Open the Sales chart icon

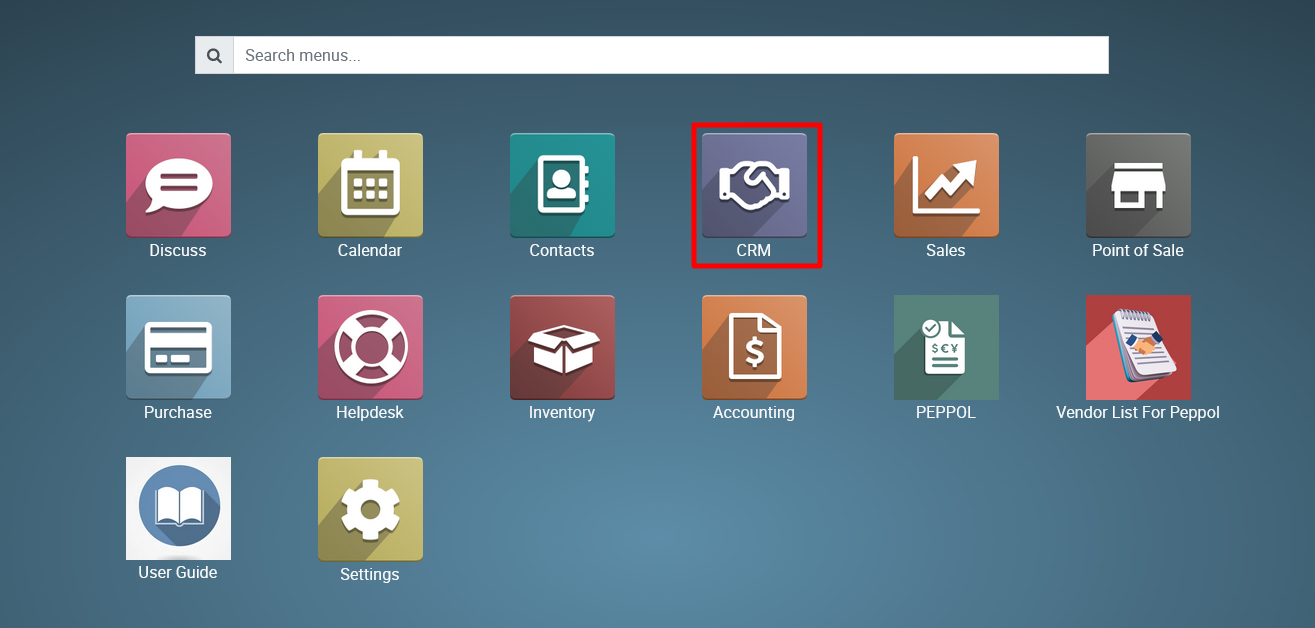(946, 185)
